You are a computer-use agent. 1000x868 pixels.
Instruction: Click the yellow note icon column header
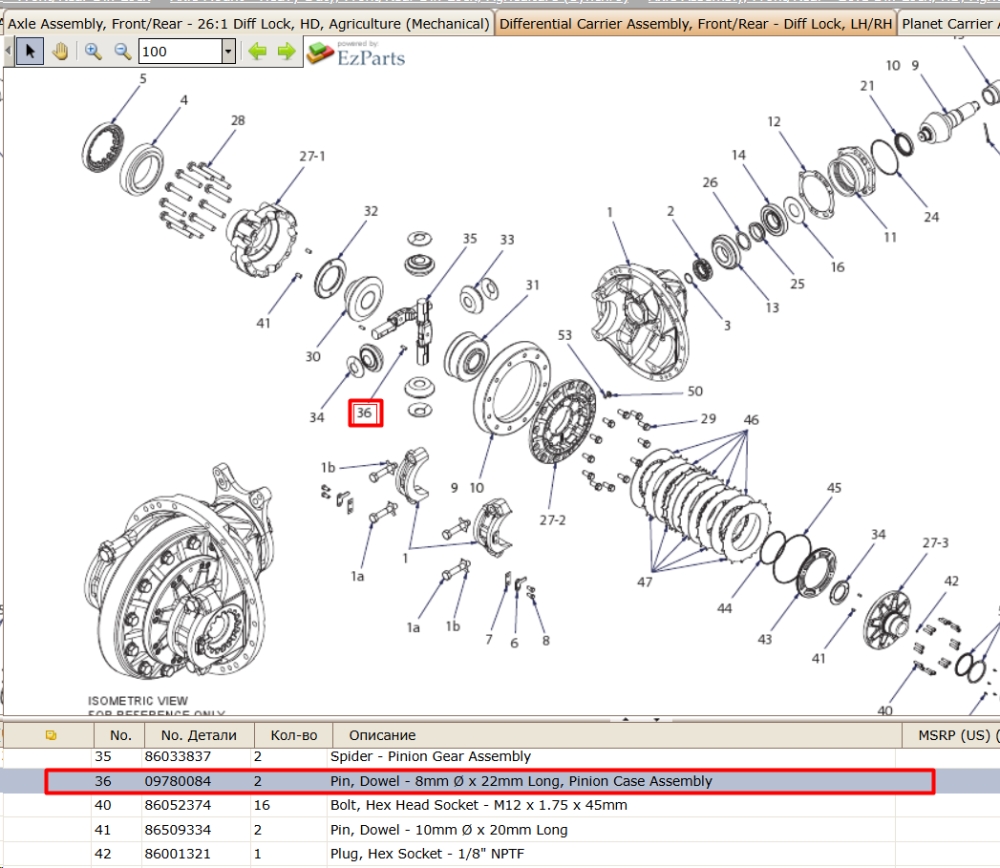pyautogui.click(x=51, y=735)
